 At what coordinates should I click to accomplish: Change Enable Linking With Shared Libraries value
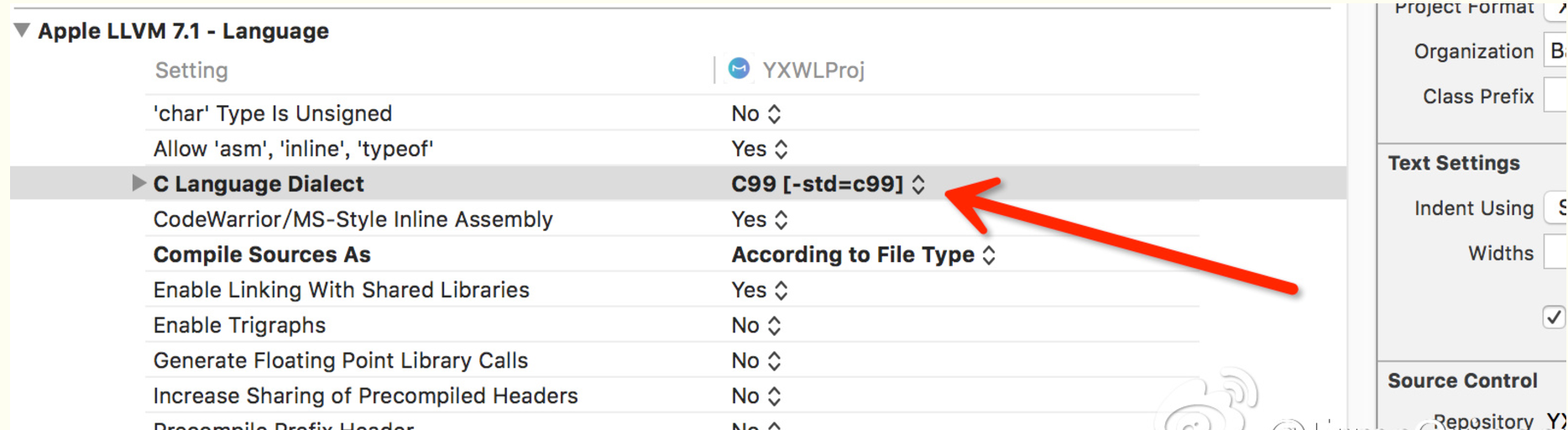tap(760, 290)
